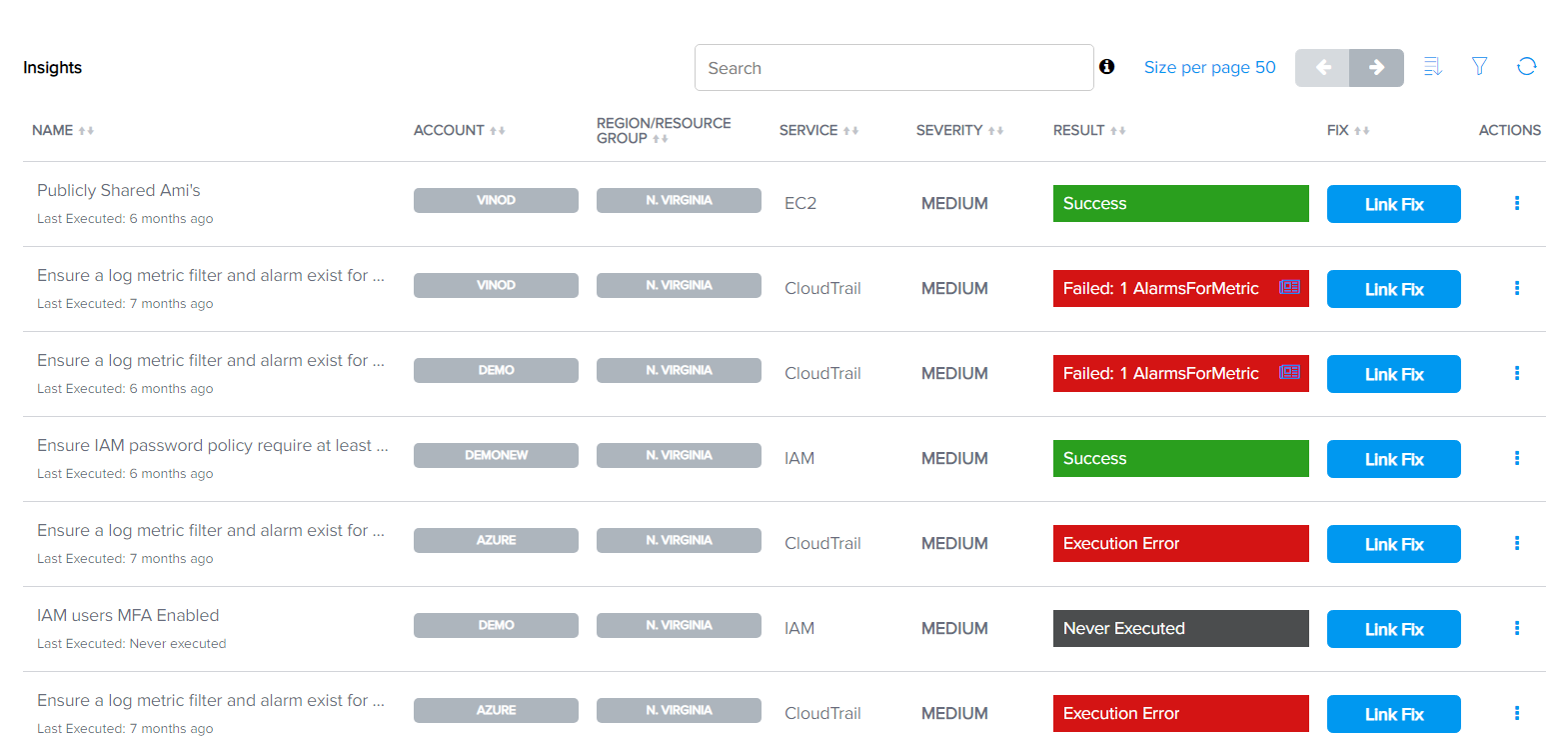Open actions menu for IAM users MFA Enabled
This screenshot has height=744, width=1568.
coord(1517,628)
